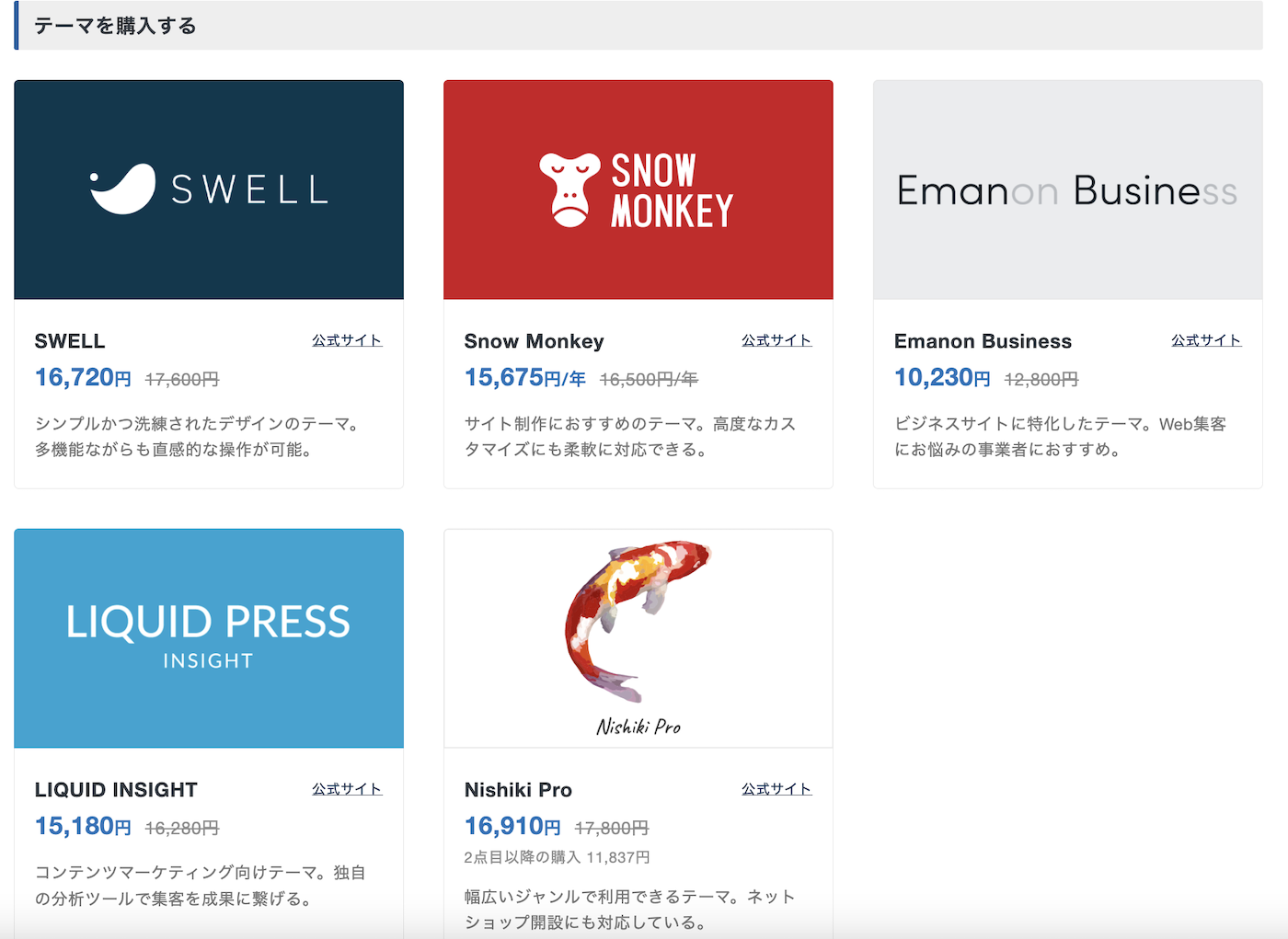Select the 16,910円 Nishiki Pro price
Screen dimensions: 1288x939
point(512,826)
